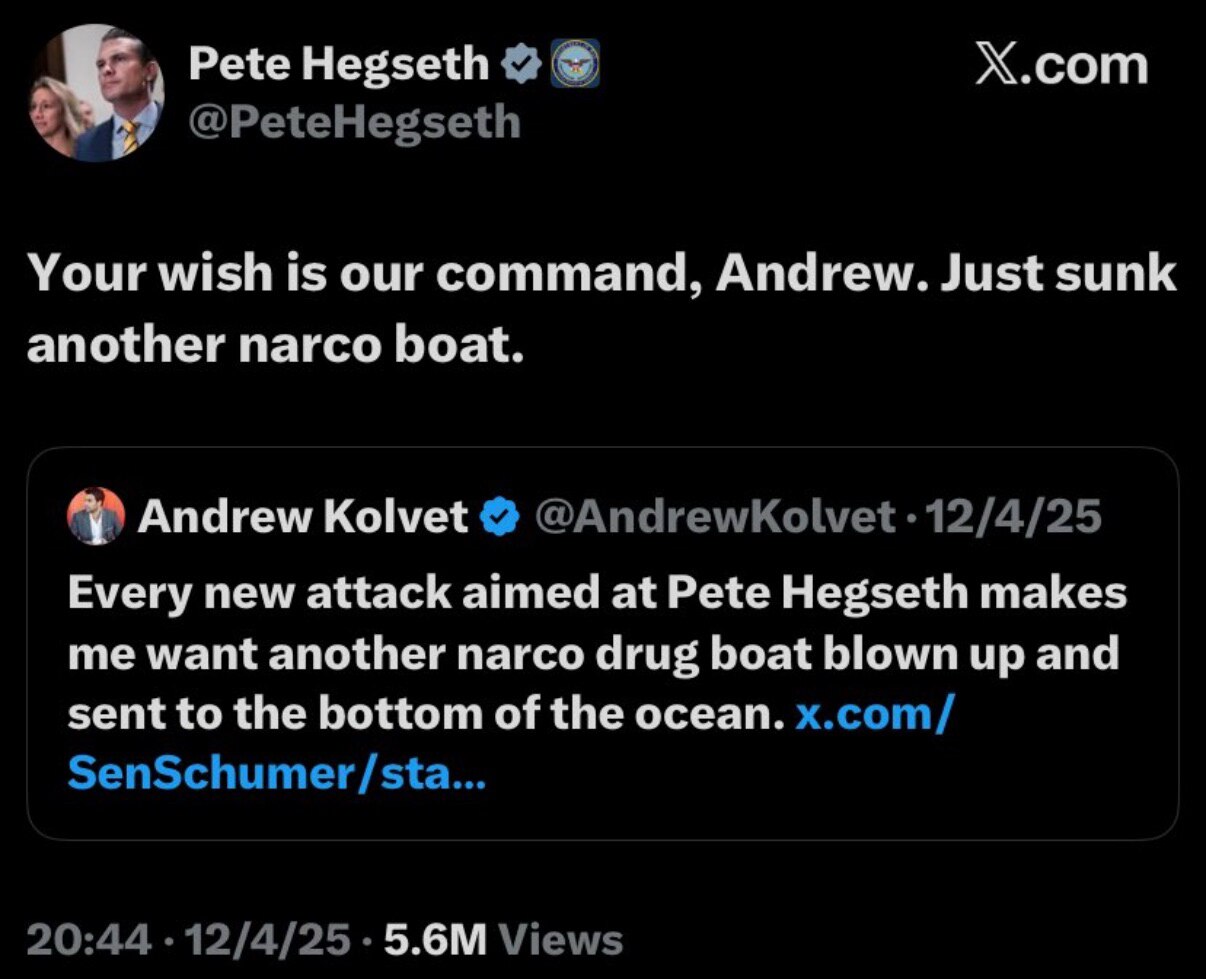Click the verified checkmark beside Pete Hegseth
Viewport: 1206px width, 979px height.
(518, 66)
